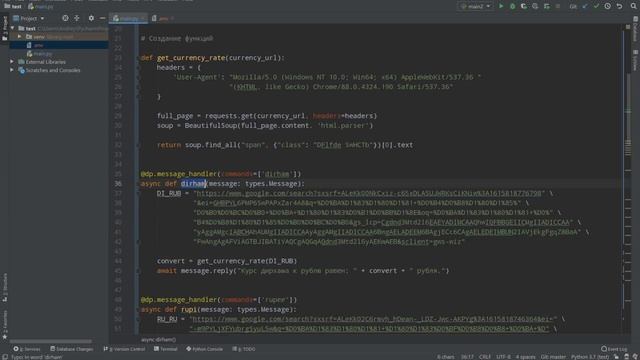Select main.py in the project tree
This screenshot has width=640, height=360.
59,53
